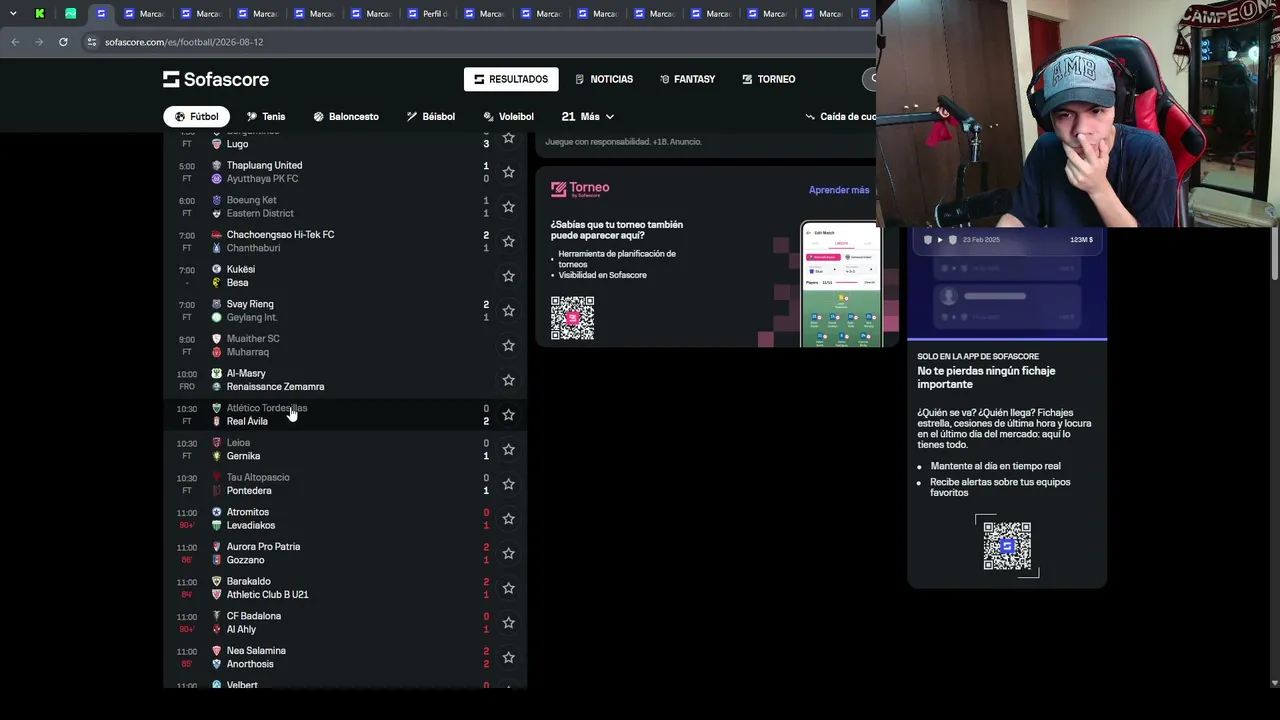Click the Sofascore logo
The height and width of the screenshot is (720, 1280).
pos(216,79)
